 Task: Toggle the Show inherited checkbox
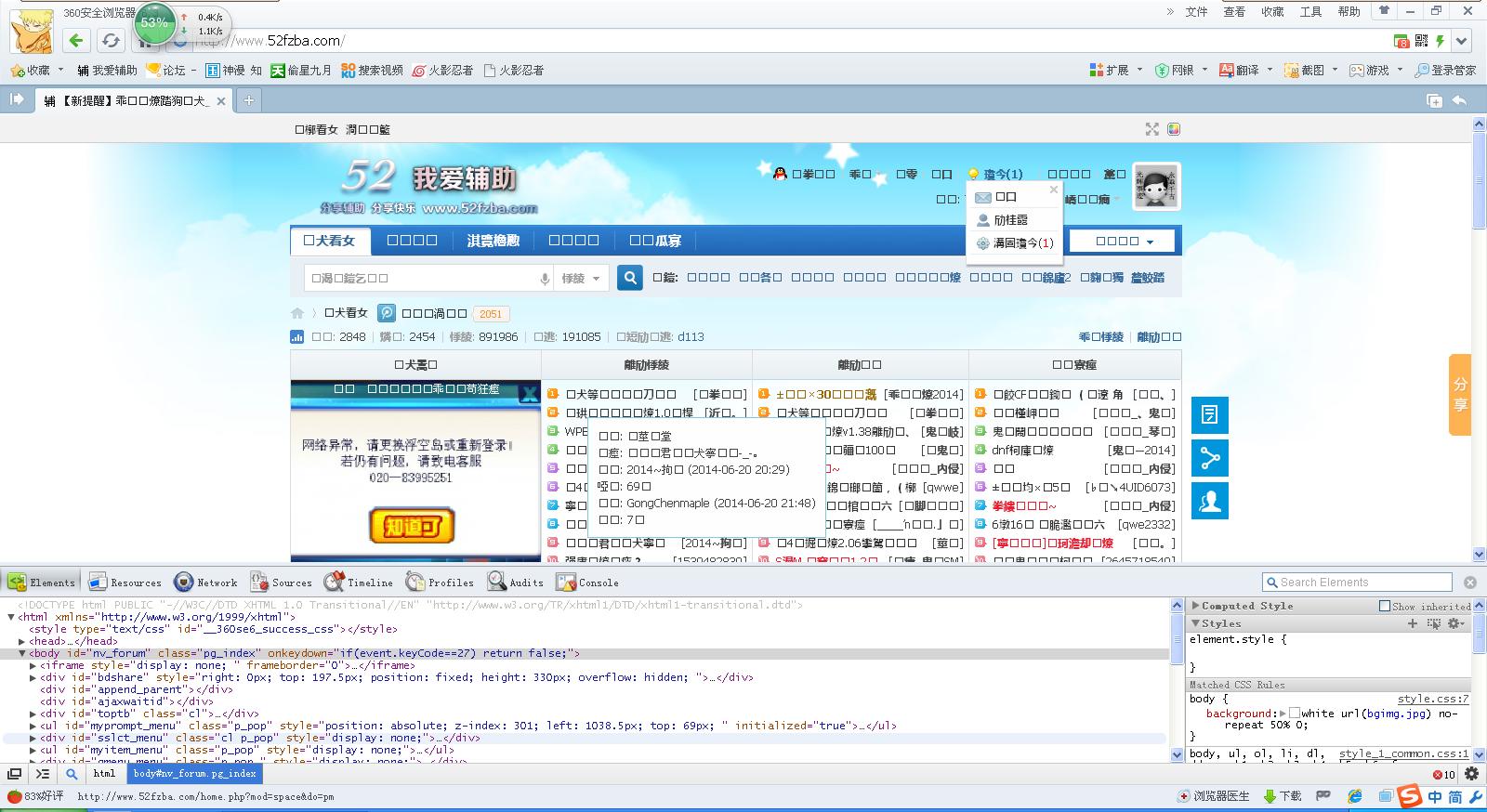(x=1385, y=606)
